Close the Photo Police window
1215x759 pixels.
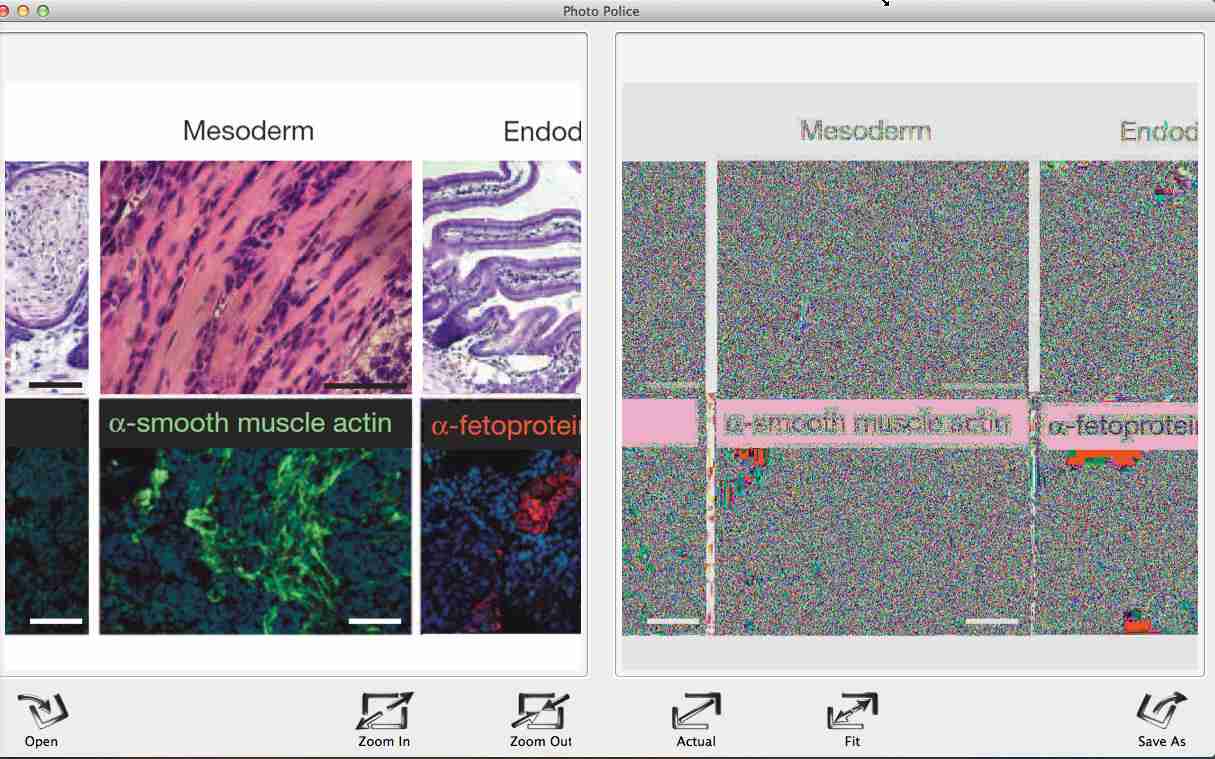(x=4, y=11)
